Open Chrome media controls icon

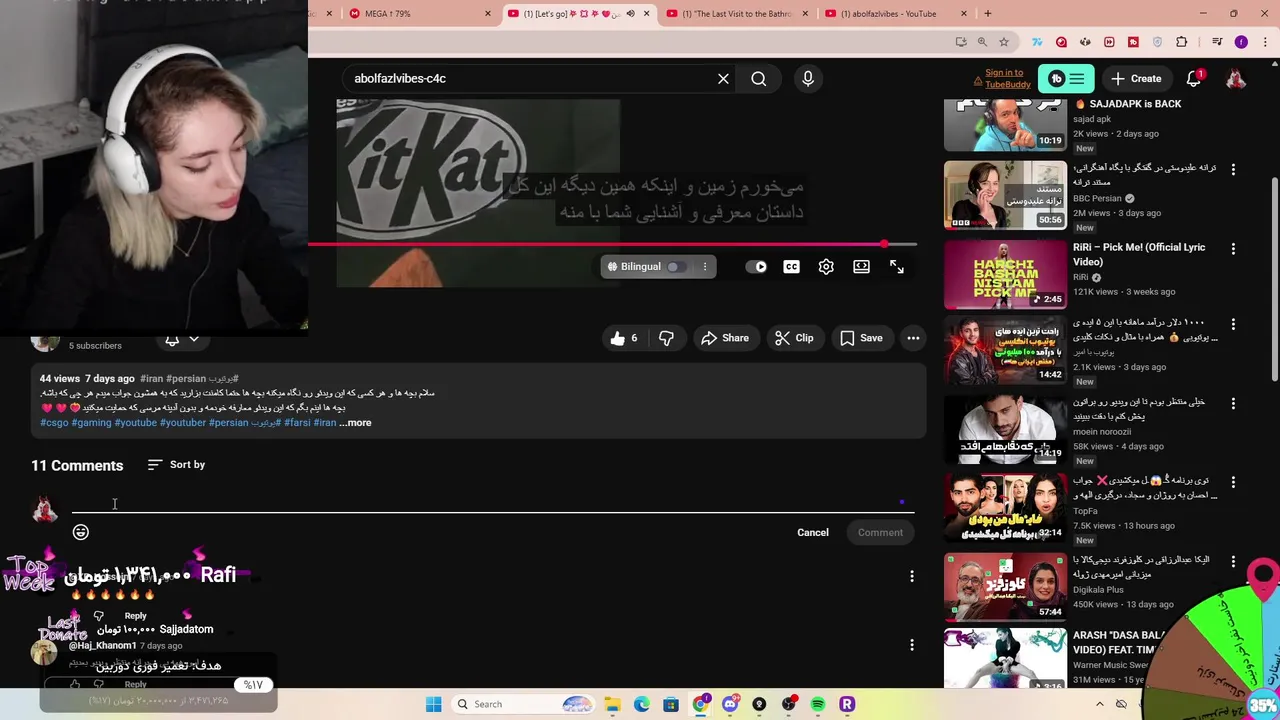[x=1217, y=42]
